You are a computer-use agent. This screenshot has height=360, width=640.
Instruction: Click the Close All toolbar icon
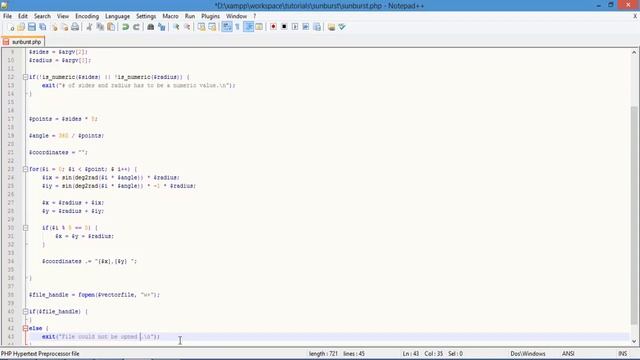[x=64, y=27]
